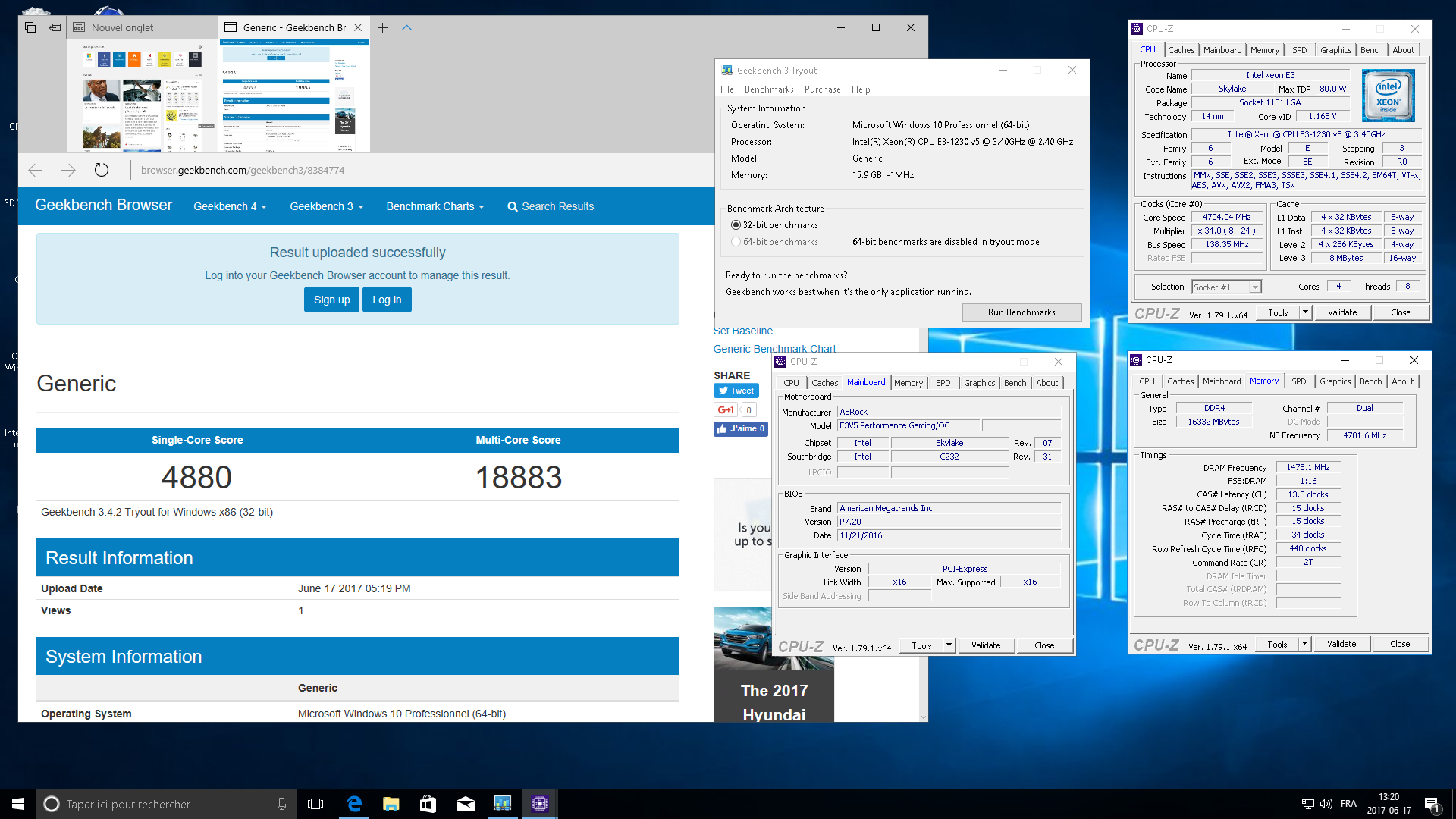Screen dimensions: 1456x819
Task: Select the Nouvel onglet preview thumbnail
Action: point(143,96)
